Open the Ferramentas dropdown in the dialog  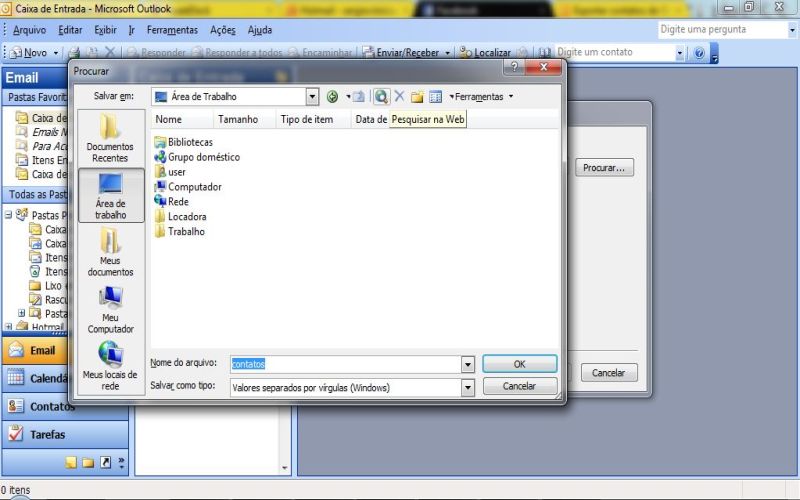(x=481, y=96)
